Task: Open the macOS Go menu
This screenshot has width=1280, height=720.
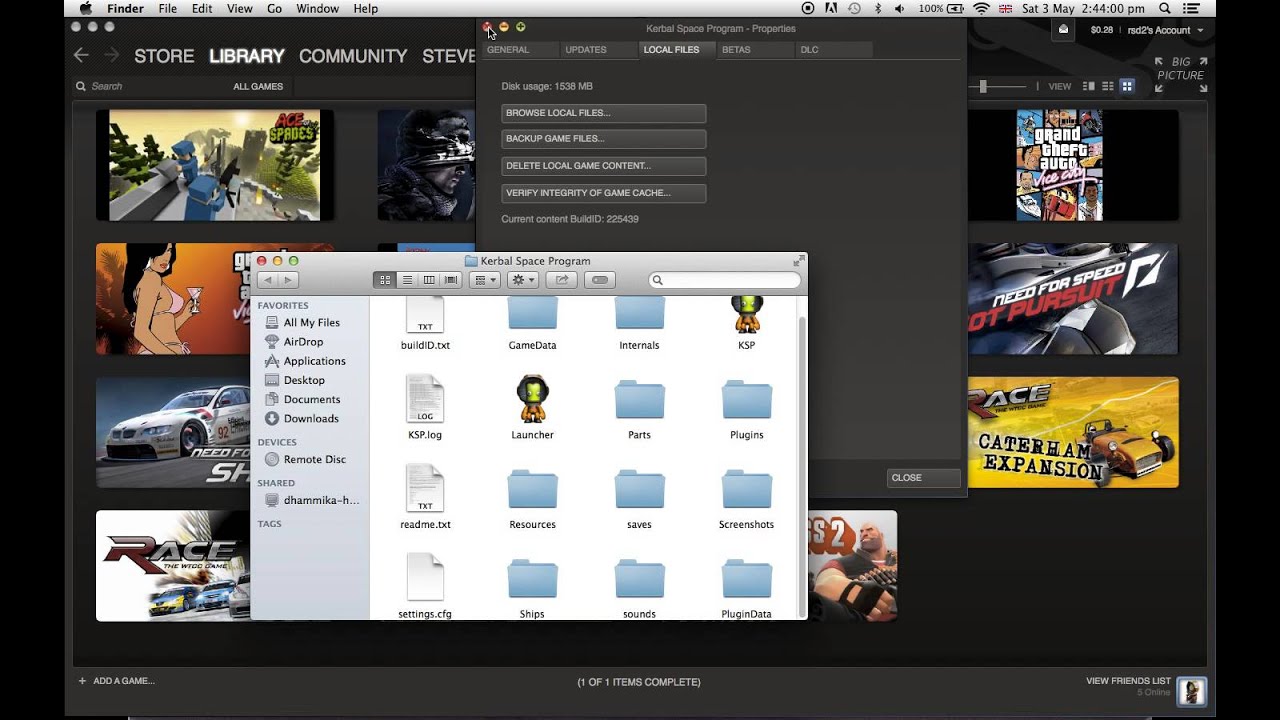Action: click(274, 8)
